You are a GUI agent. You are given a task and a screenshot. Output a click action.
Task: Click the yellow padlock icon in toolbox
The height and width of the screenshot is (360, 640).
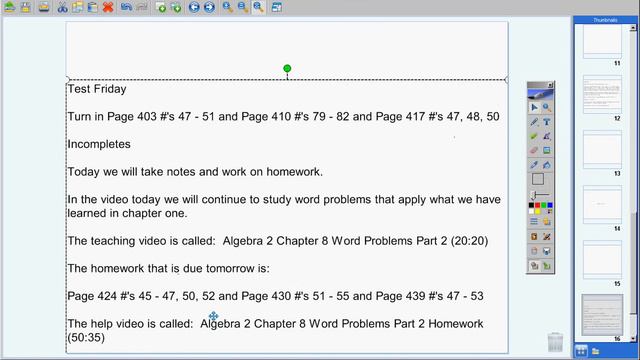pos(547,222)
